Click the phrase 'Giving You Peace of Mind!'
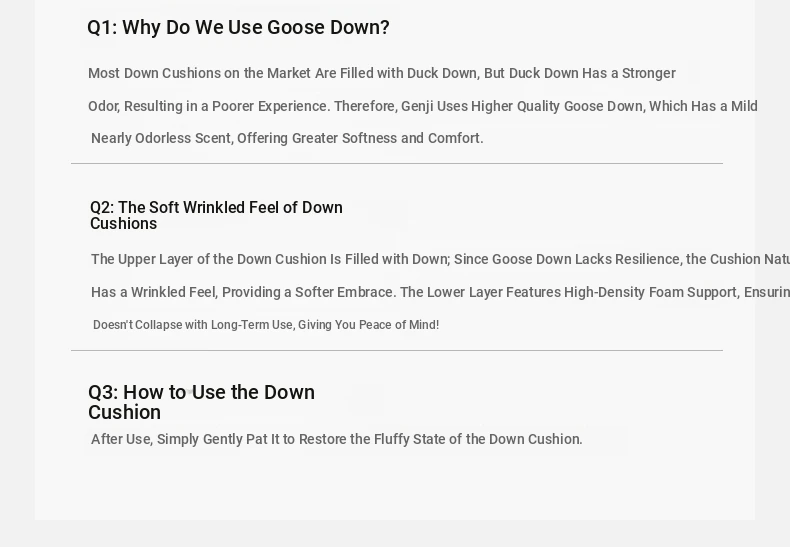Screen dimensions: 790x547 tap(368, 325)
